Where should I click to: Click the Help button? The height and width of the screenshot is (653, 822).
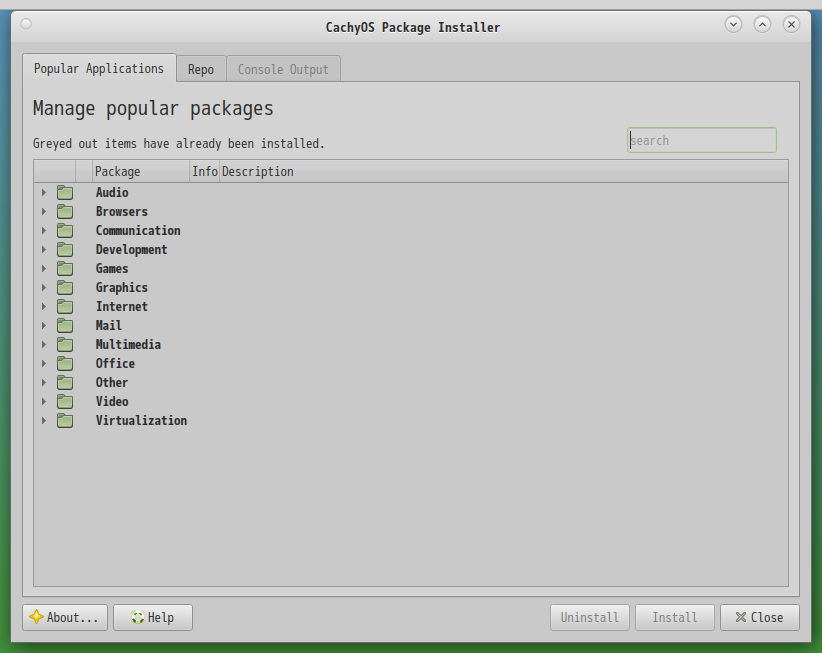[x=153, y=617]
